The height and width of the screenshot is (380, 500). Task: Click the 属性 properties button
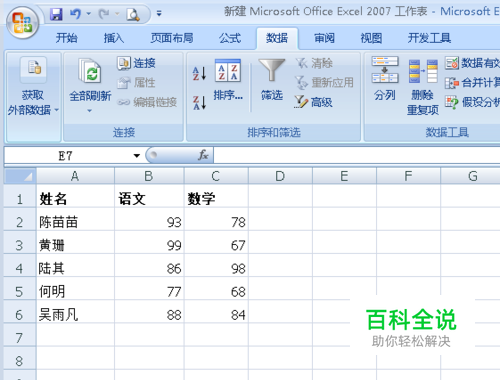[x=136, y=82]
